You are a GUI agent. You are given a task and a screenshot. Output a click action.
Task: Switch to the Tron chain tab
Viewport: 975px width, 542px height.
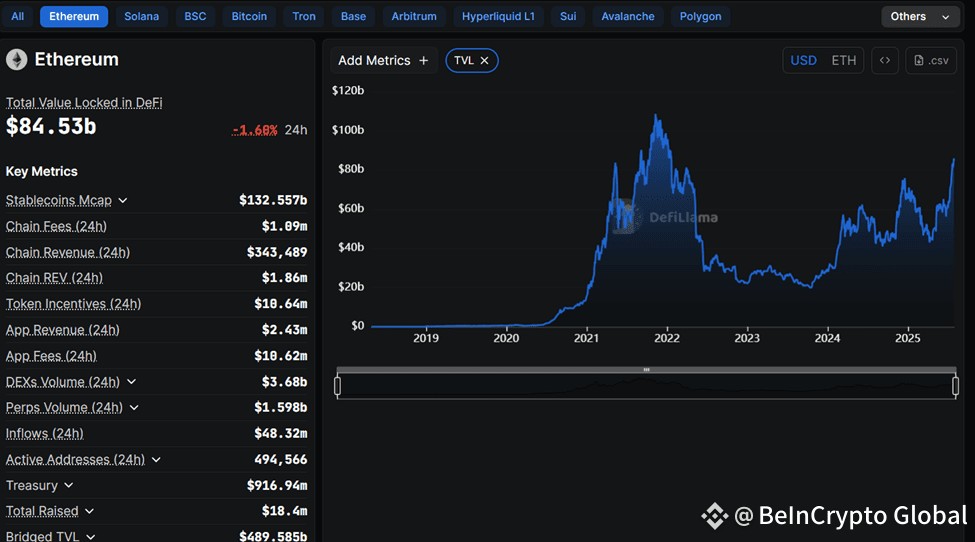[304, 17]
